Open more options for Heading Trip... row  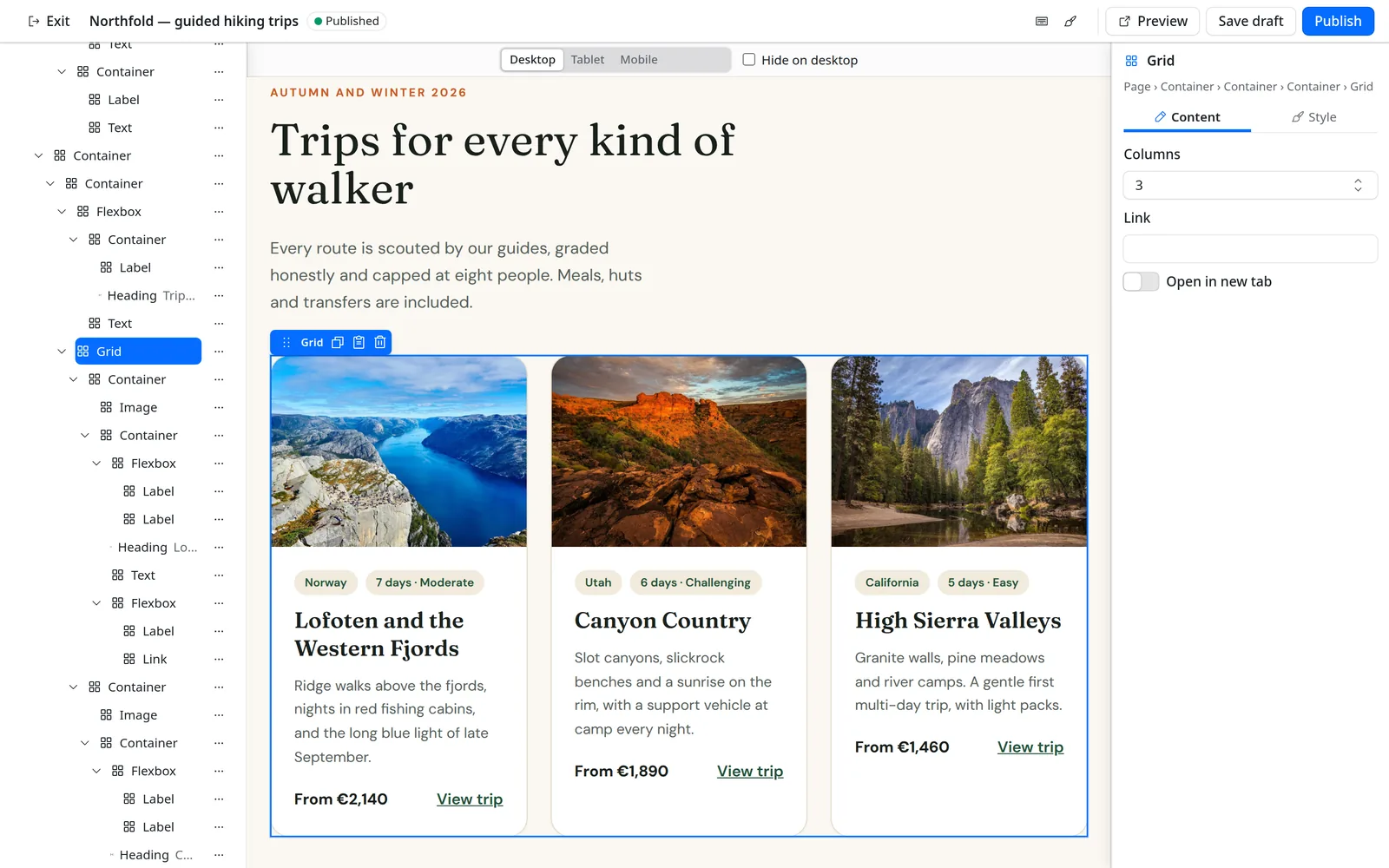click(219, 296)
